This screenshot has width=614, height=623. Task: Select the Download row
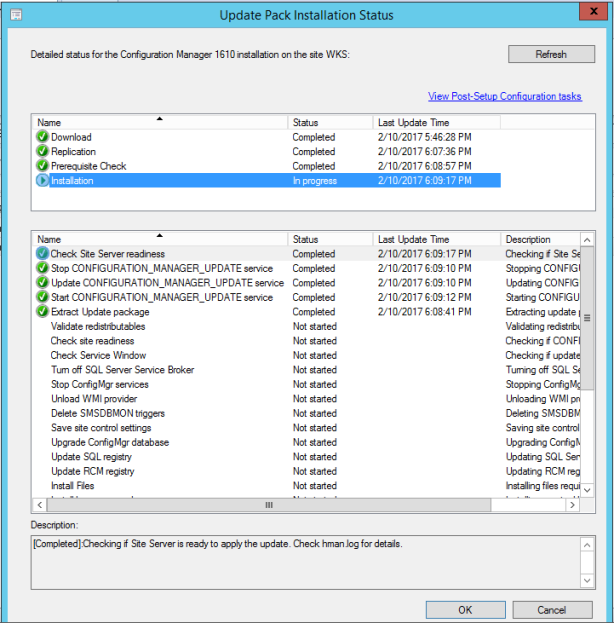[268, 137]
